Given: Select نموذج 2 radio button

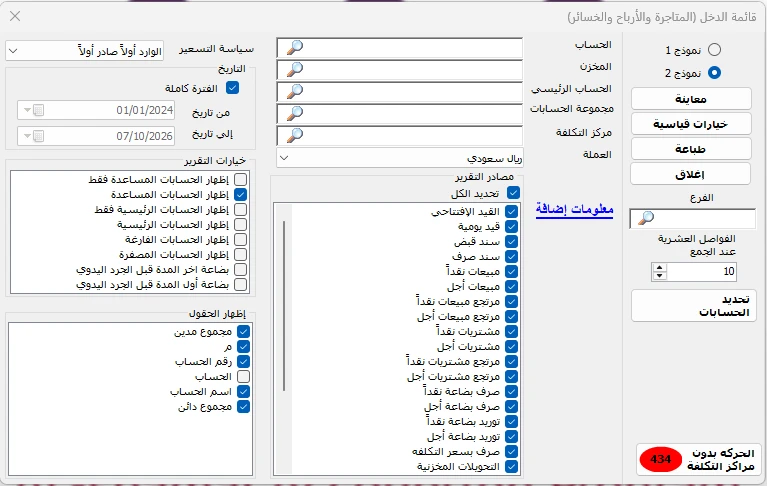Looking at the screenshot, I should (x=714, y=73).
